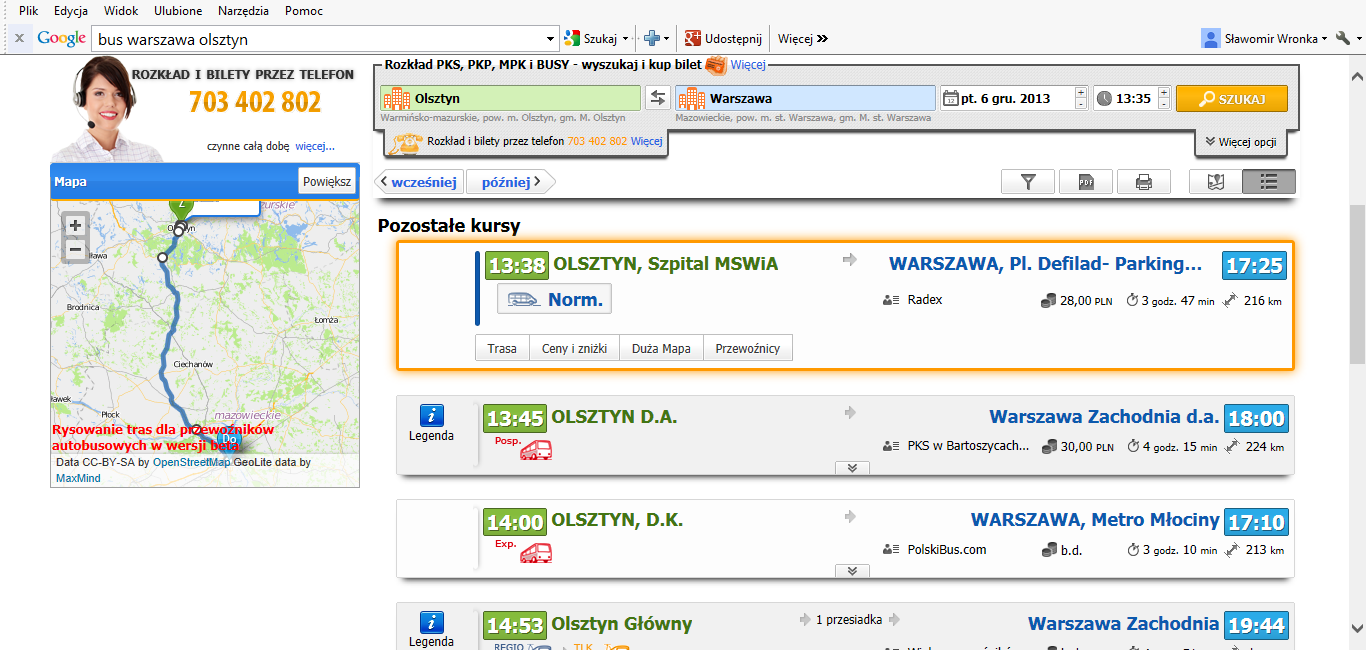Click the date field pt. 6 gru. 2013
The image size is (1366, 650).
(1007, 98)
